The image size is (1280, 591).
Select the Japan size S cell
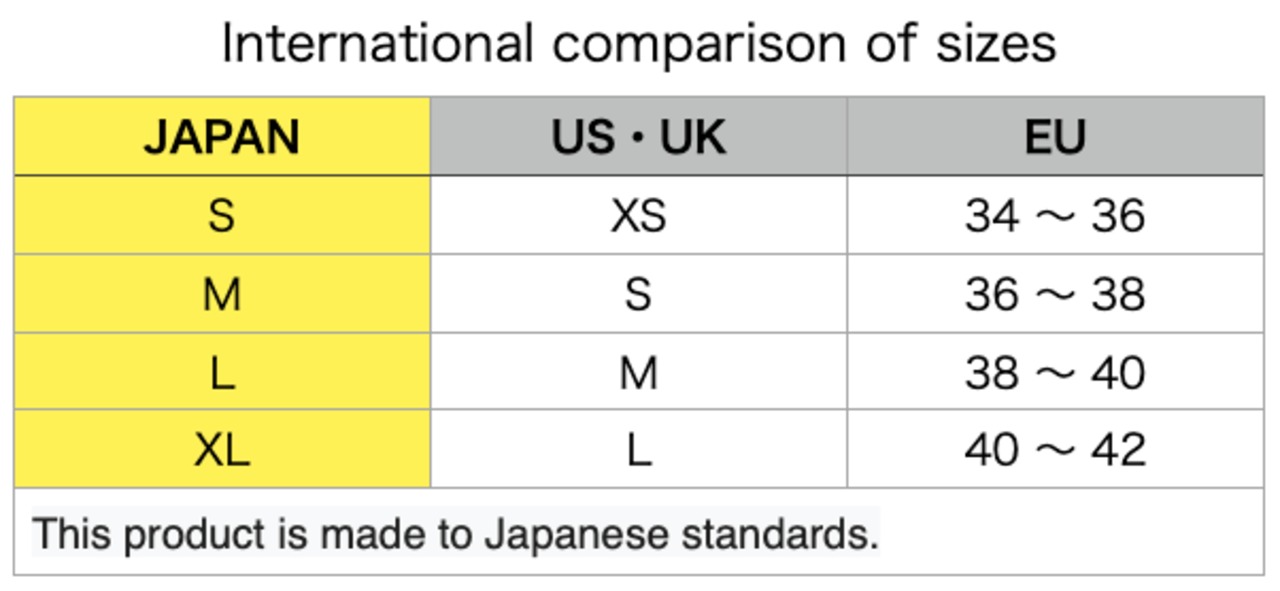[222, 215]
